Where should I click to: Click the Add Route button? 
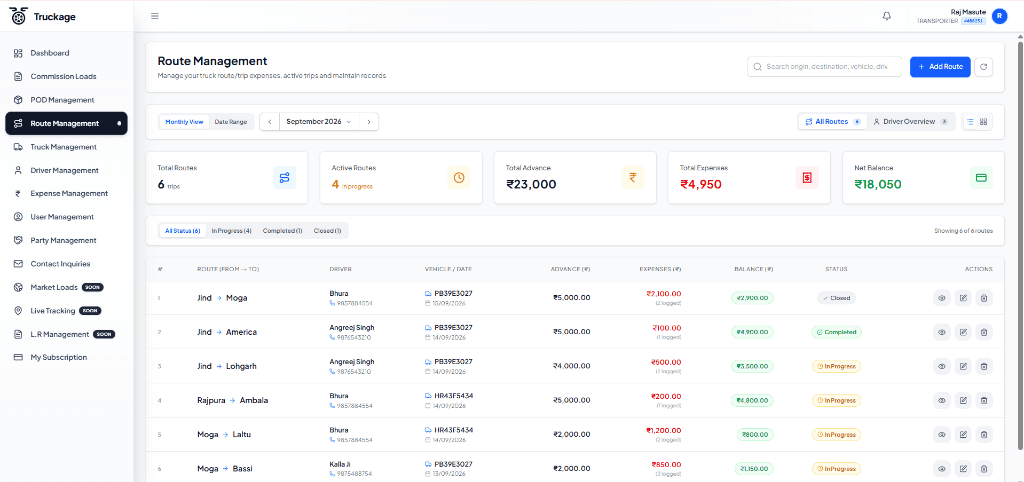940,67
